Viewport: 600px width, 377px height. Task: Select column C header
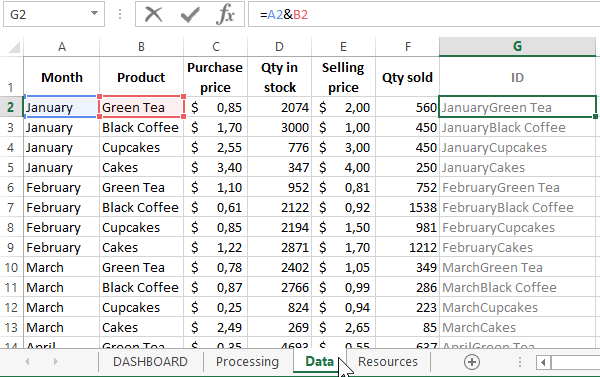click(x=216, y=47)
